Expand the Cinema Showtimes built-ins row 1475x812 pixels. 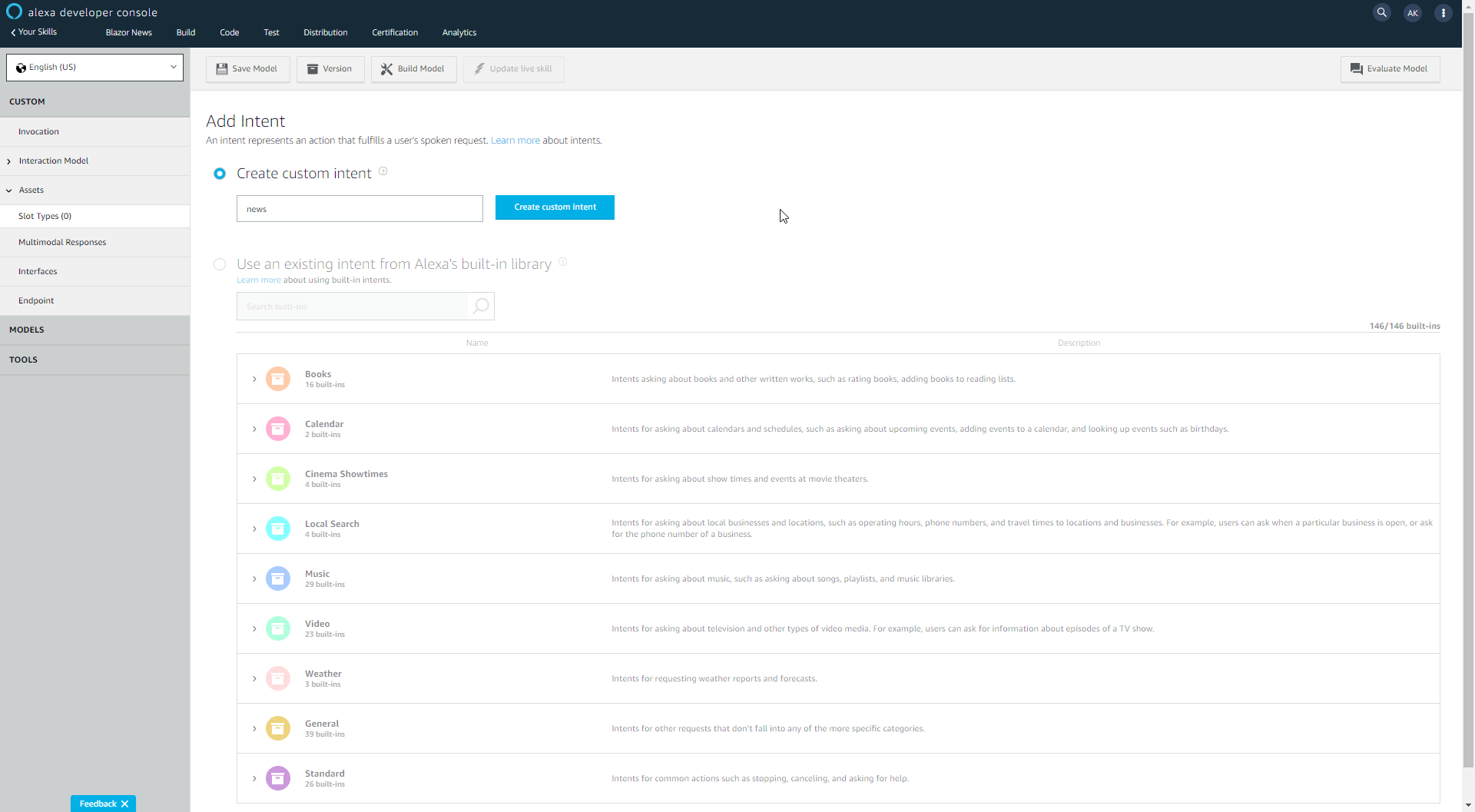coord(254,479)
